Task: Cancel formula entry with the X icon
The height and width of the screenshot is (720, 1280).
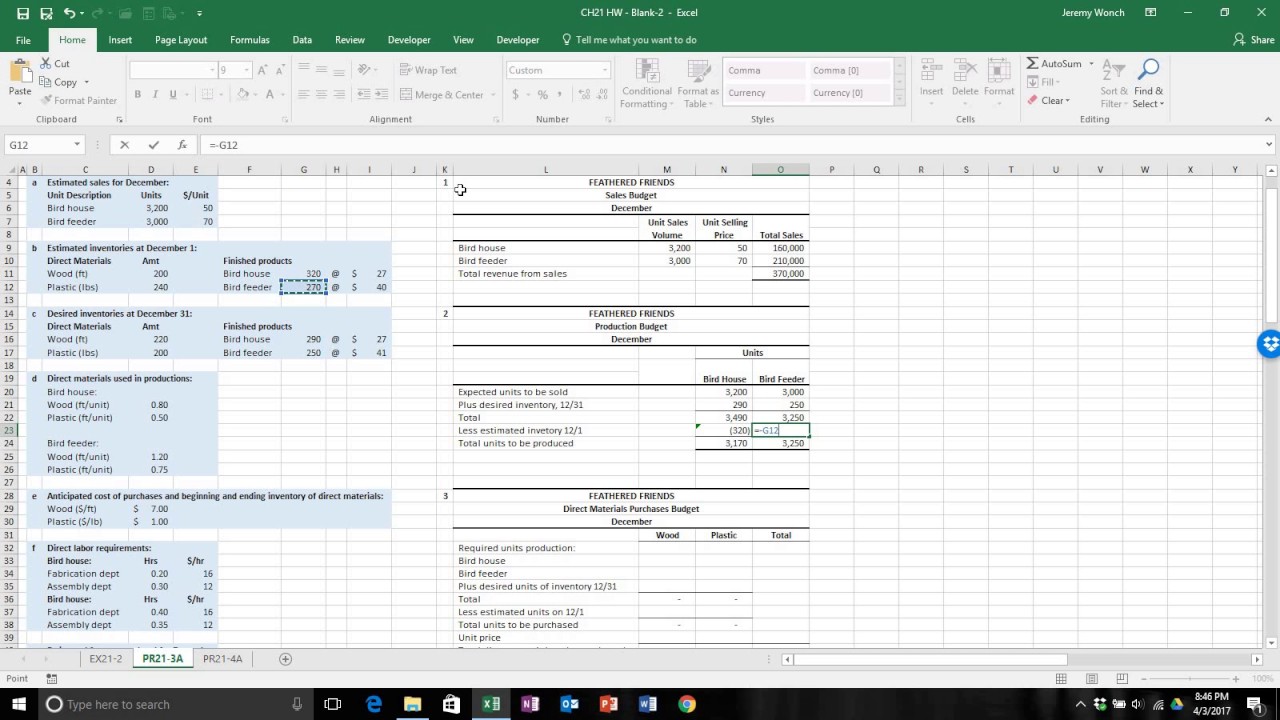Action: coord(124,145)
